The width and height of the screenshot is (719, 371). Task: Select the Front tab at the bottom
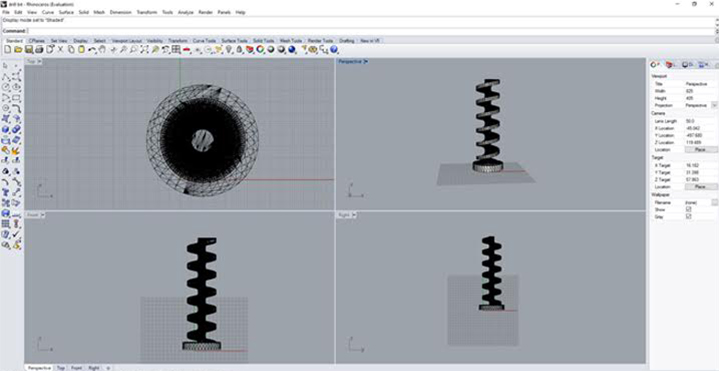click(x=76, y=368)
